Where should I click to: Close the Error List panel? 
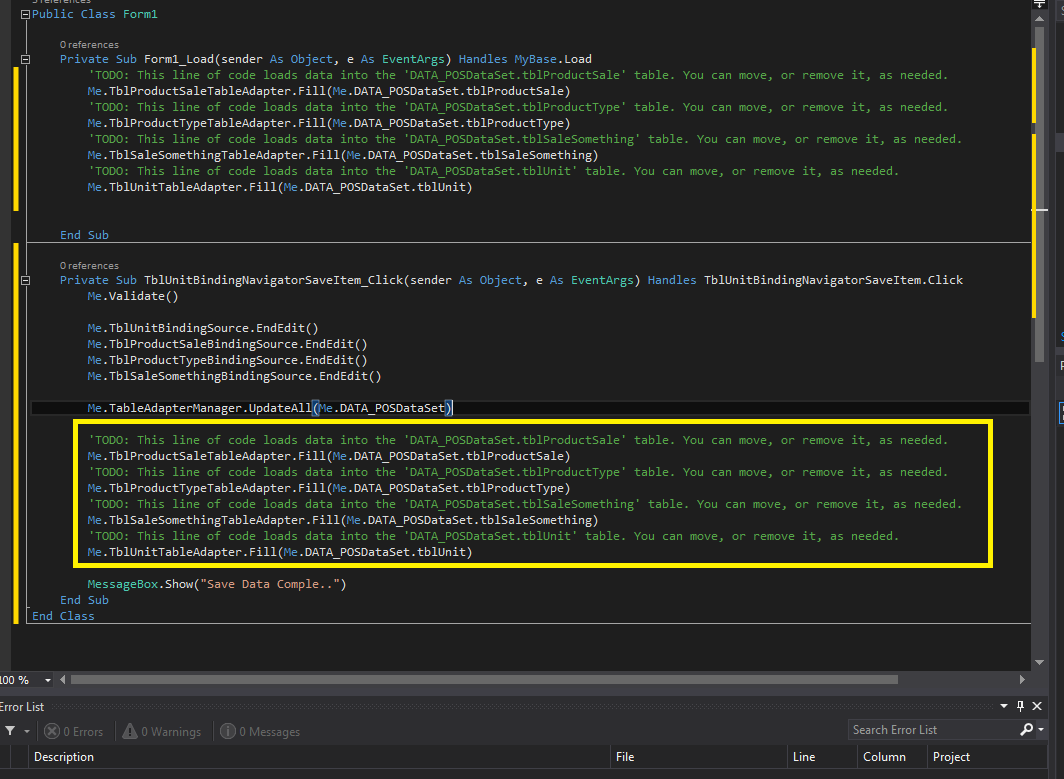point(1036,707)
